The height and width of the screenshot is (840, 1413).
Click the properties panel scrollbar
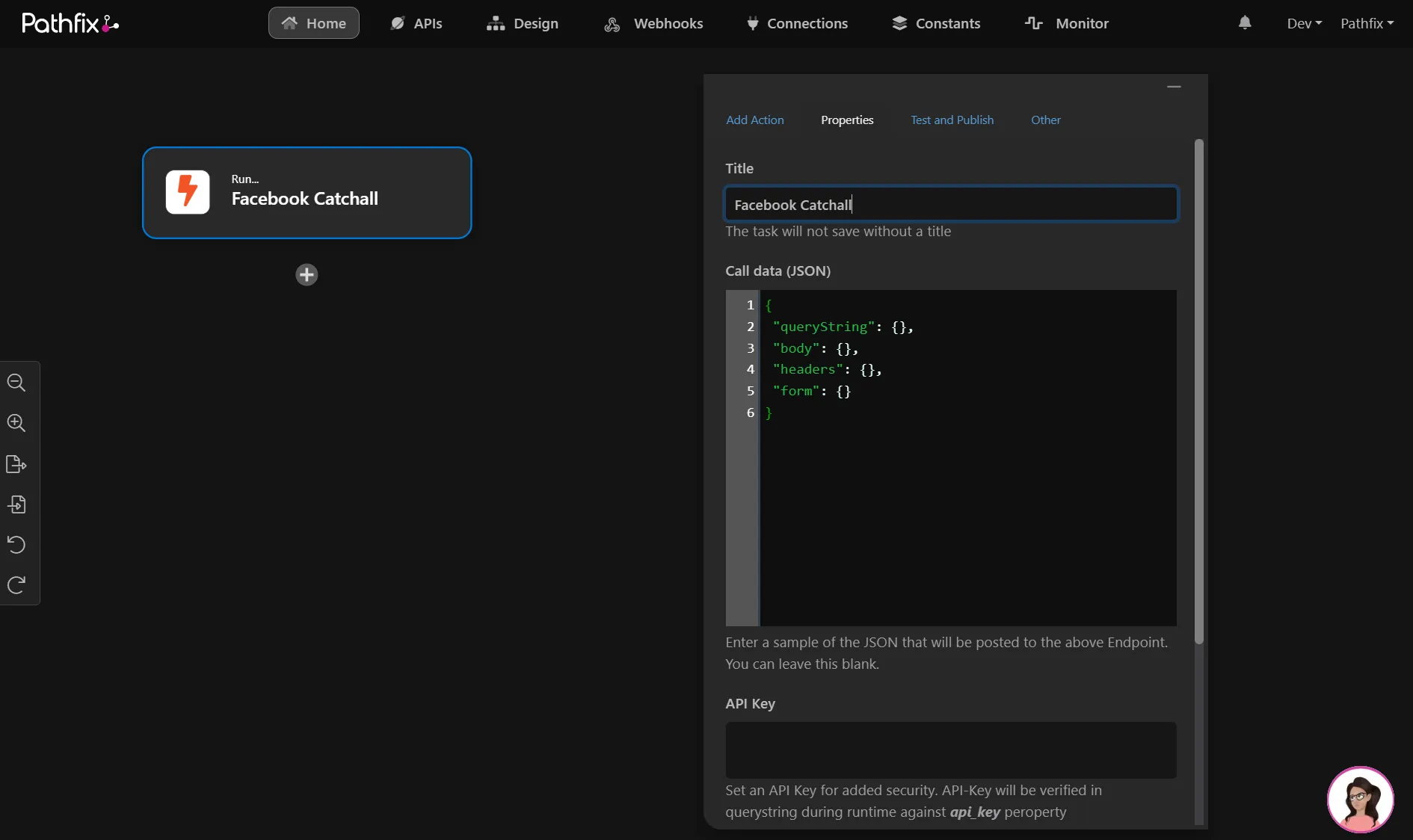coord(1198,392)
